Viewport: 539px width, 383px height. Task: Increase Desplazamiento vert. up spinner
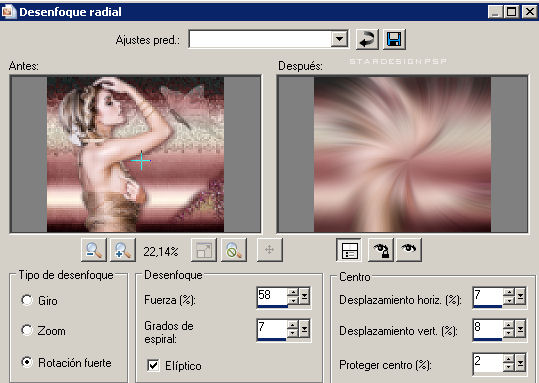(x=509, y=326)
